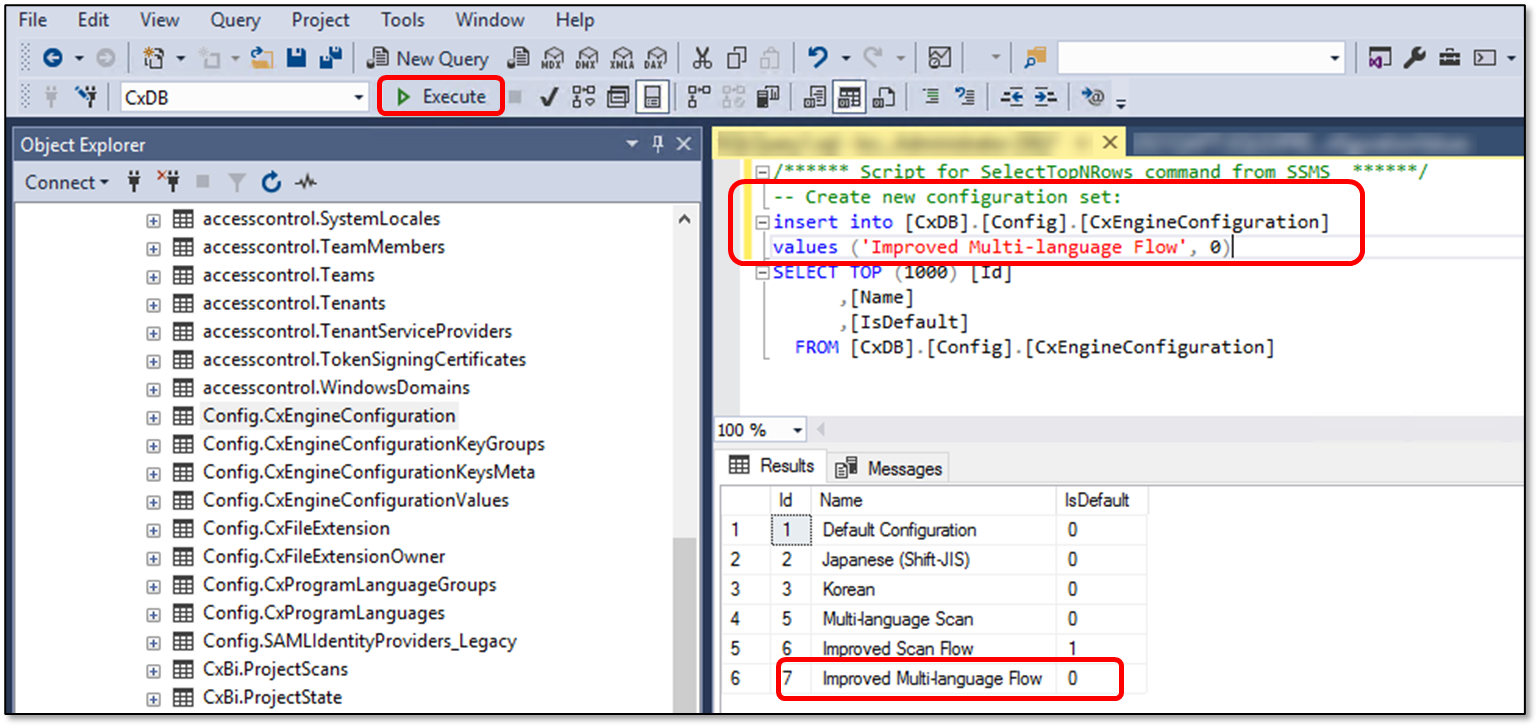The height and width of the screenshot is (728, 1539).
Task: Click the Decrease Indent icon
Action: point(1012,97)
